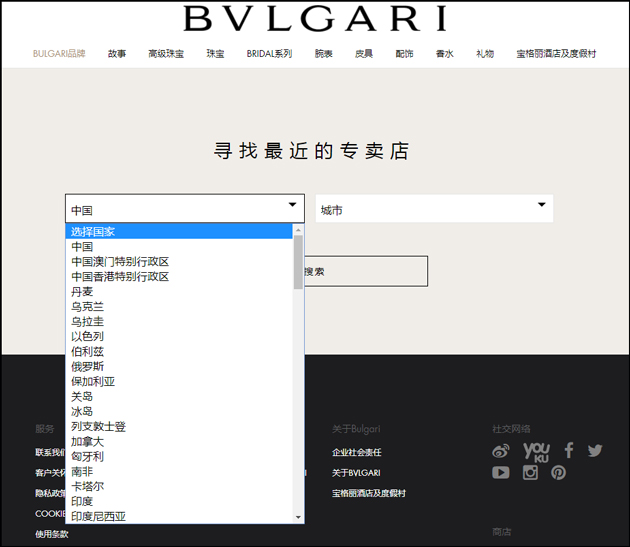The height and width of the screenshot is (547, 630).
Task: Click scroll-down arrow of country list
Action: 298,517
